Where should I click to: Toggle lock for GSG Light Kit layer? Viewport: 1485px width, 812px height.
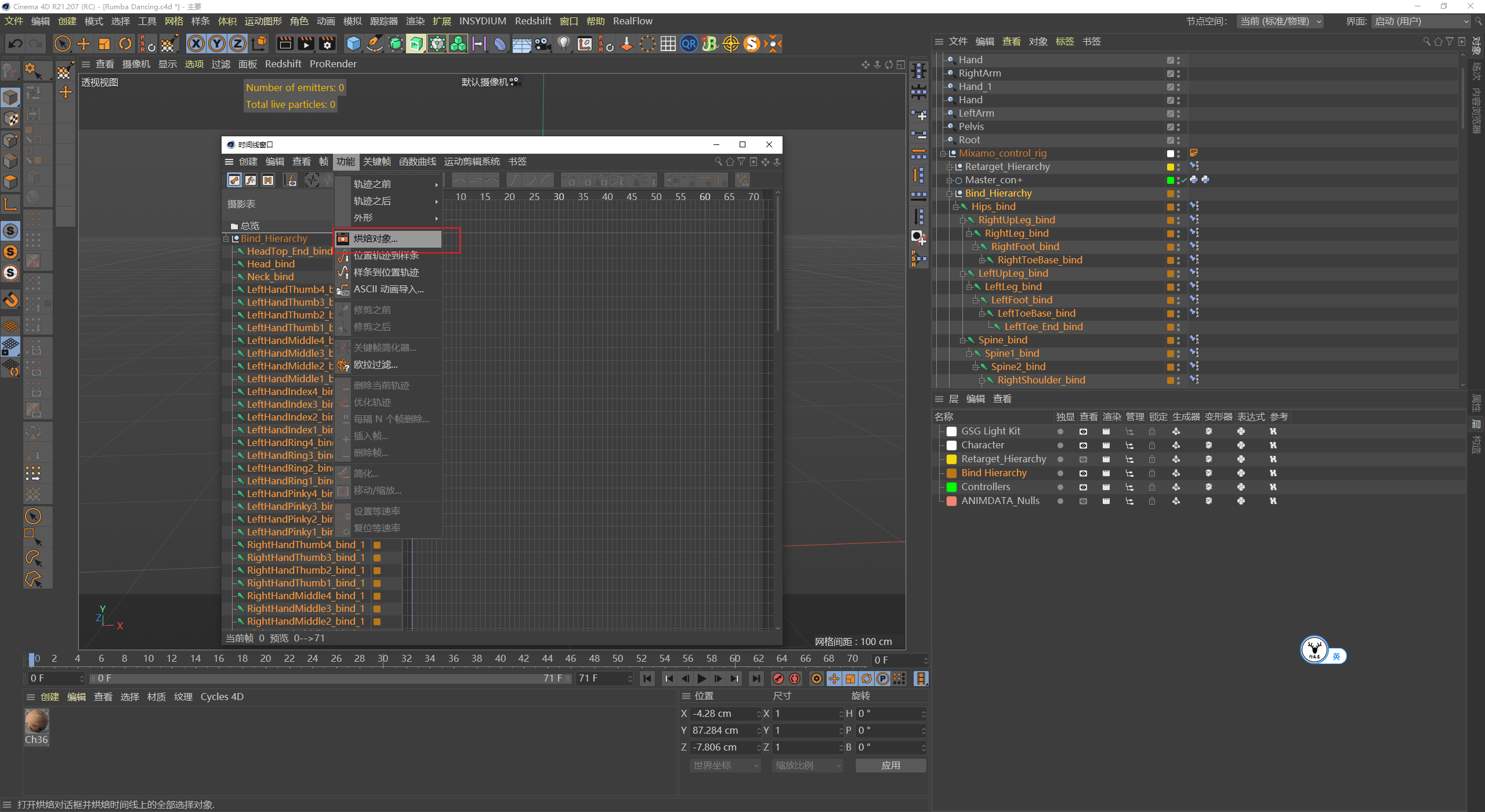(1152, 432)
